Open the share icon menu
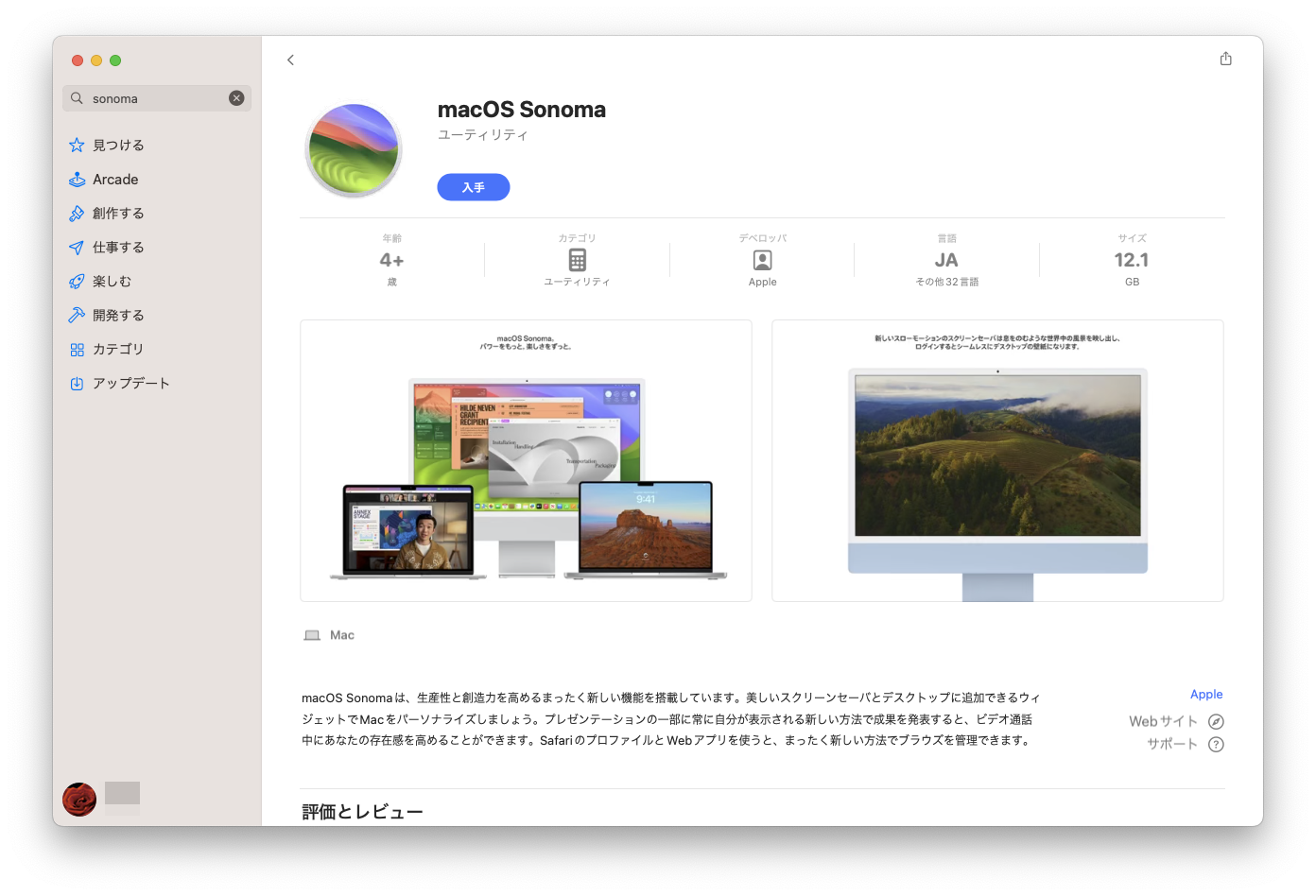 click(x=1225, y=59)
